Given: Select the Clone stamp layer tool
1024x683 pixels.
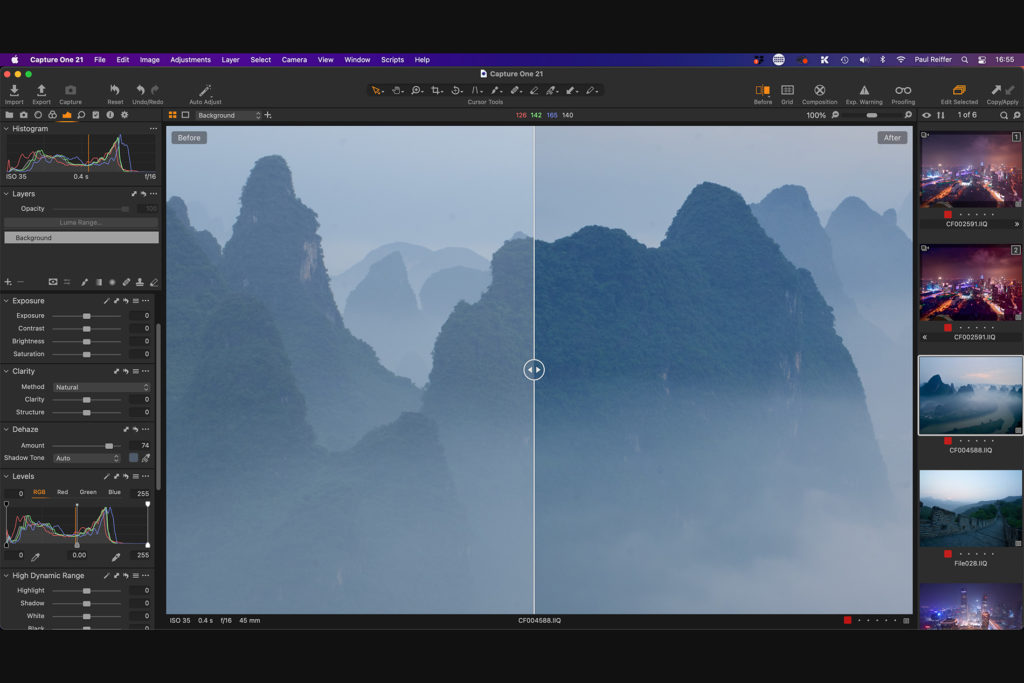Looking at the screenshot, I should pyautogui.click(x=140, y=282).
